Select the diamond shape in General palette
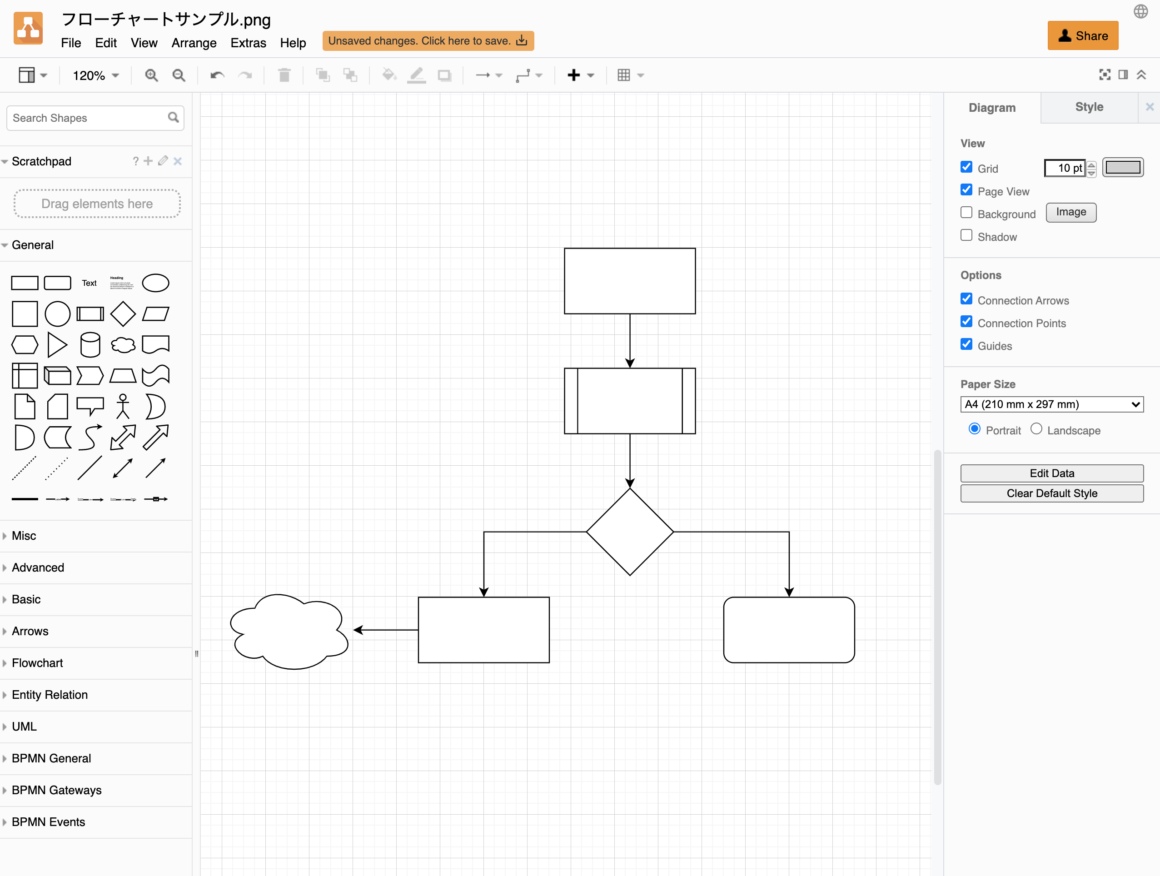Screen dimensions: 1160x876 [x=123, y=314]
